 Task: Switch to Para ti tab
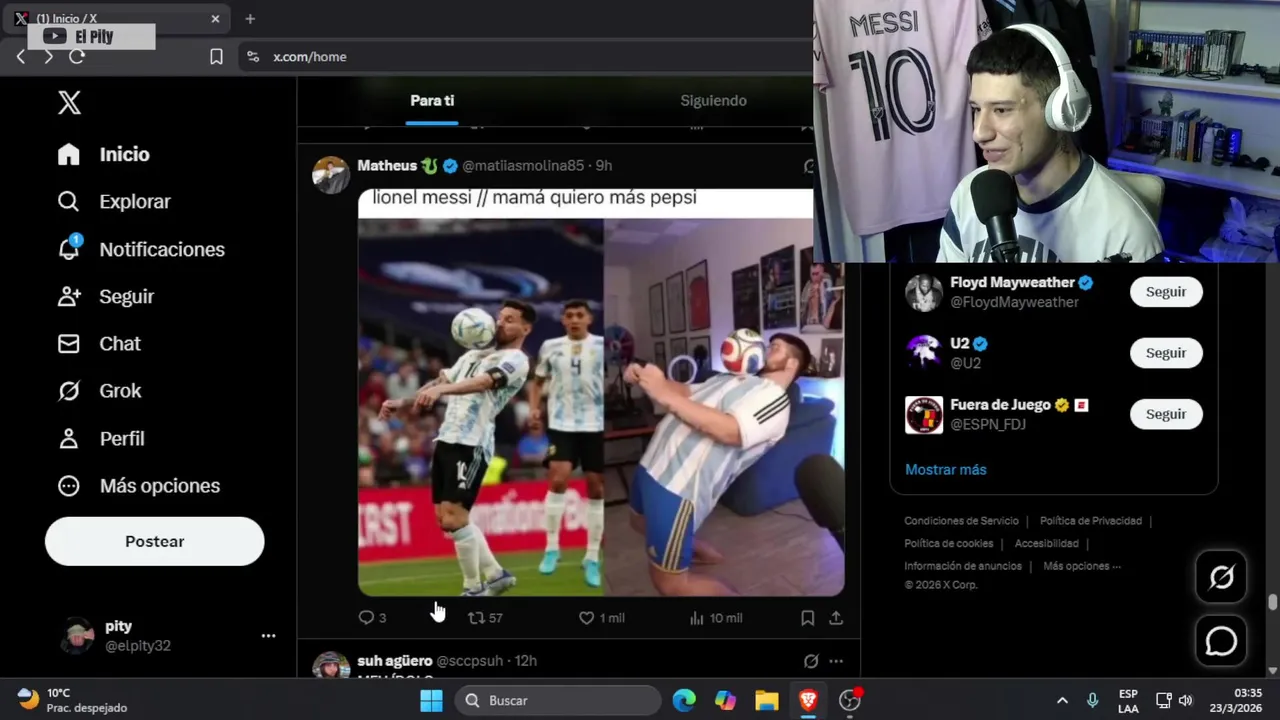tap(432, 100)
